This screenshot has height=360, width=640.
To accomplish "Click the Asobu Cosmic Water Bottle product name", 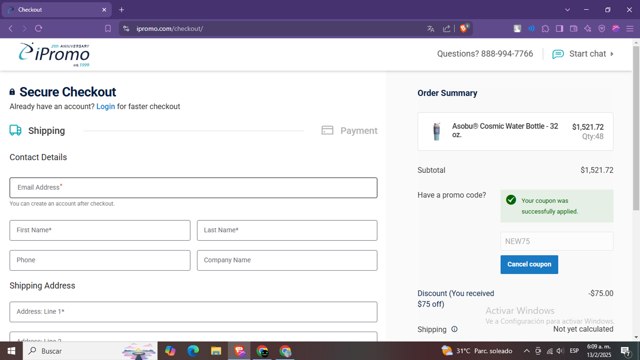I will [x=505, y=130].
